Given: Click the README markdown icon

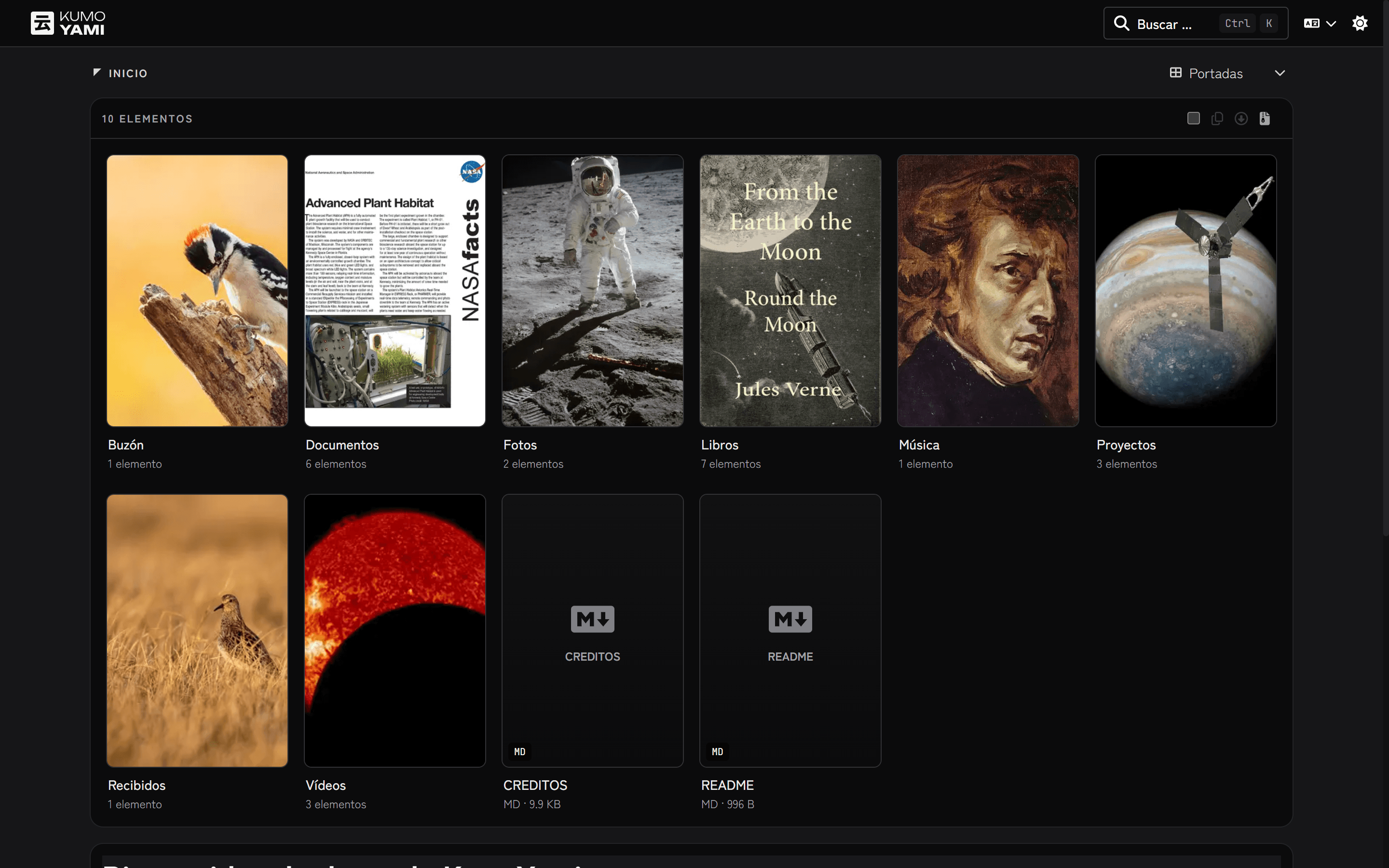Looking at the screenshot, I should [790, 619].
